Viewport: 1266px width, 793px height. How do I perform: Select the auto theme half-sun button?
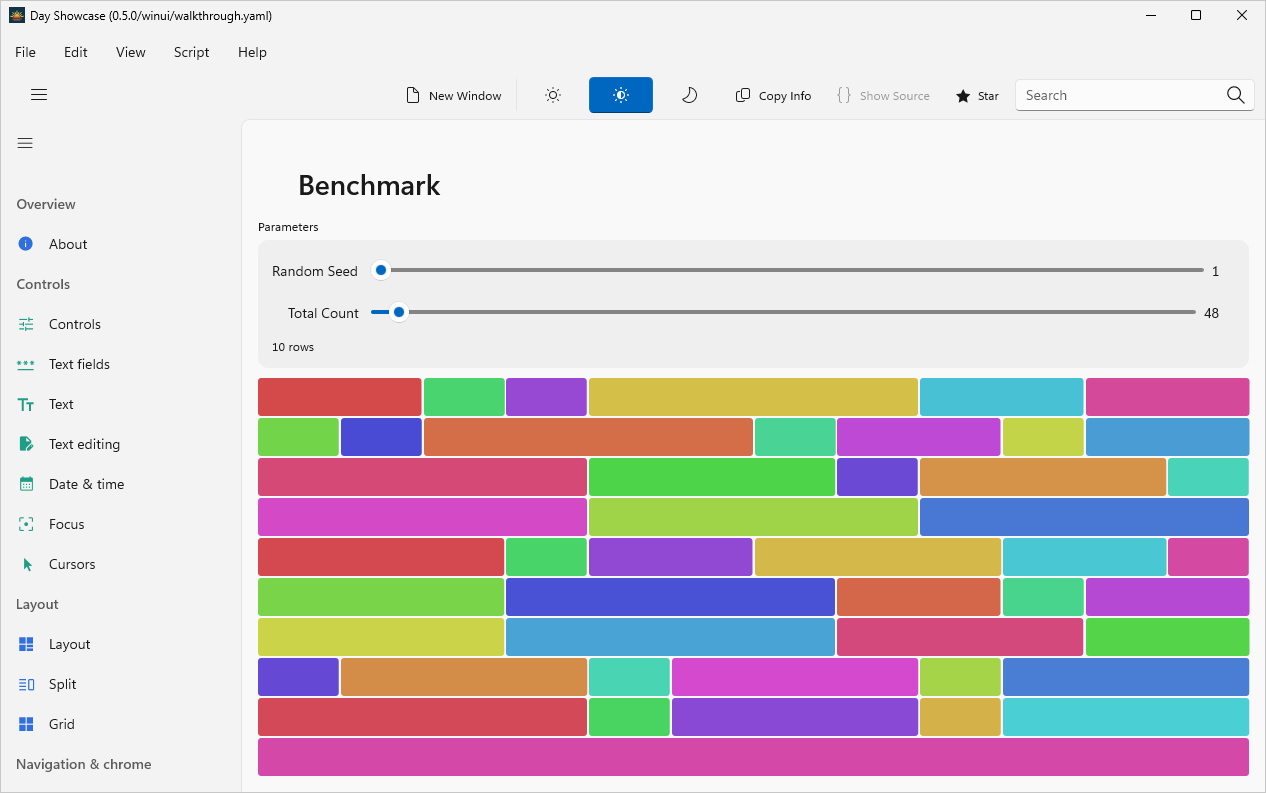[621, 95]
